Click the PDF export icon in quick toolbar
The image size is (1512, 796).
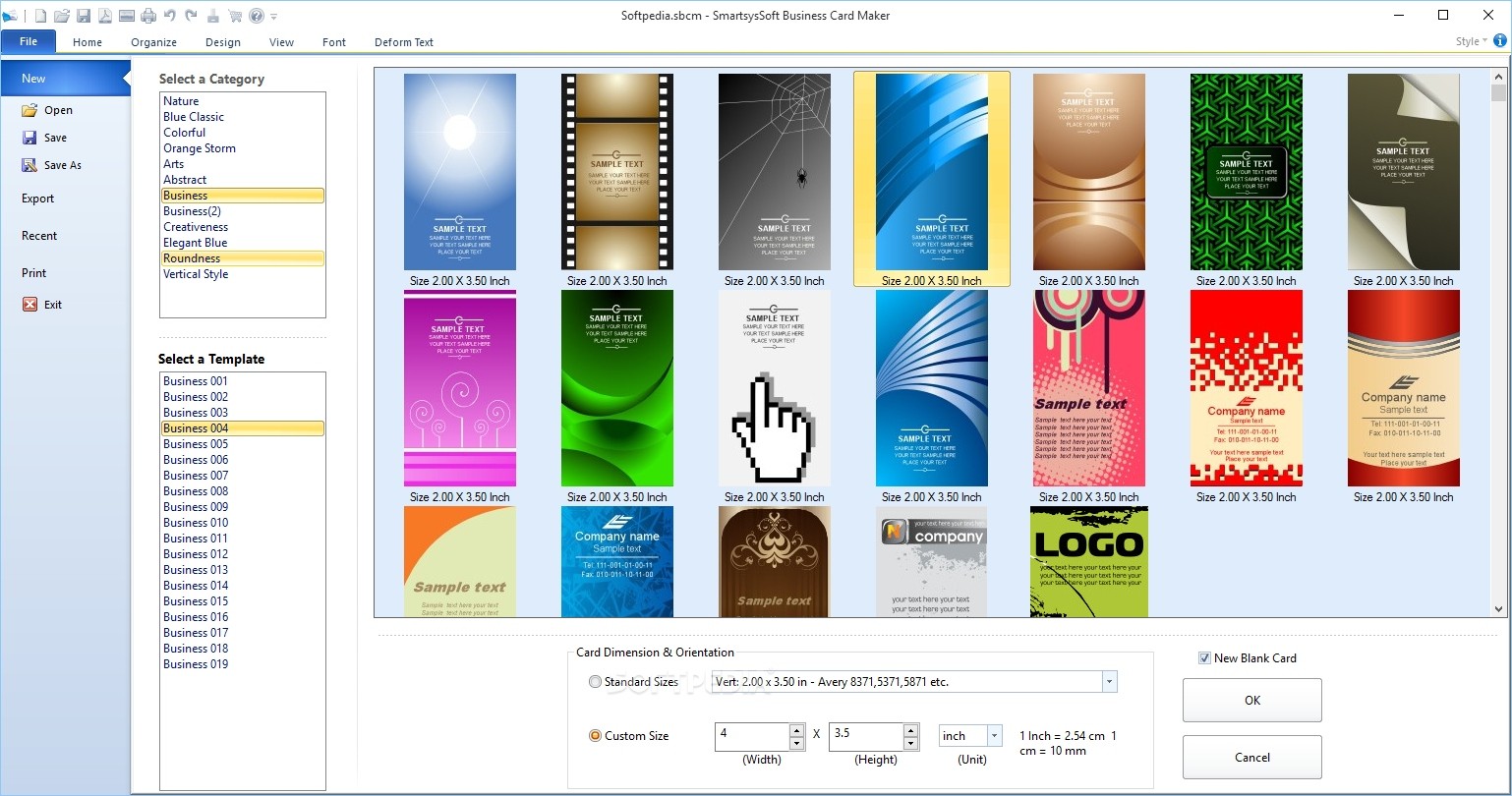pyautogui.click(x=105, y=16)
